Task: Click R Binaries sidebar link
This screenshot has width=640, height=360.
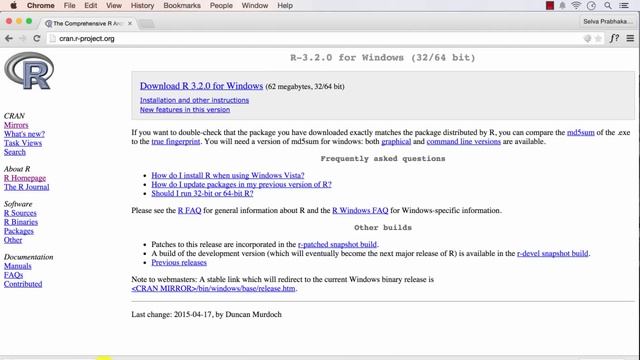Action: pyautogui.click(x=21, y=222)
